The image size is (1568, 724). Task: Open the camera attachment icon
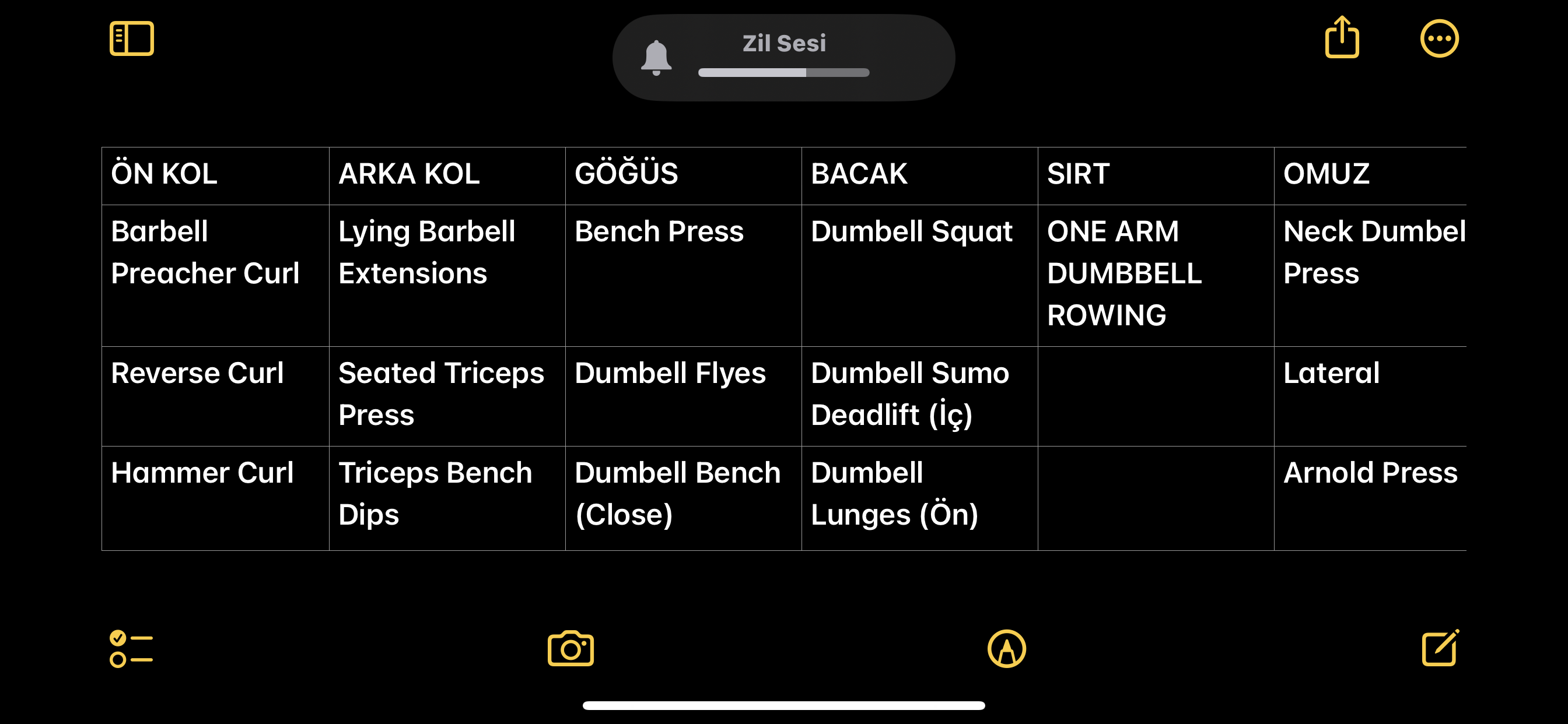tap(570, 648)
